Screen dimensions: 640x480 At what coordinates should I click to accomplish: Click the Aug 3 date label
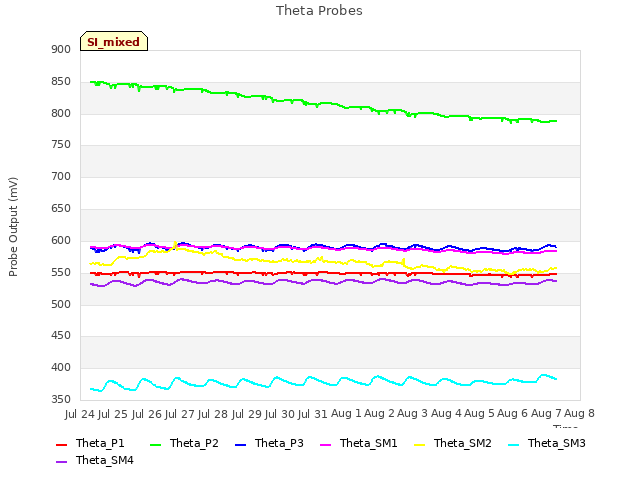pyautogui.click(x=412, y=413)
